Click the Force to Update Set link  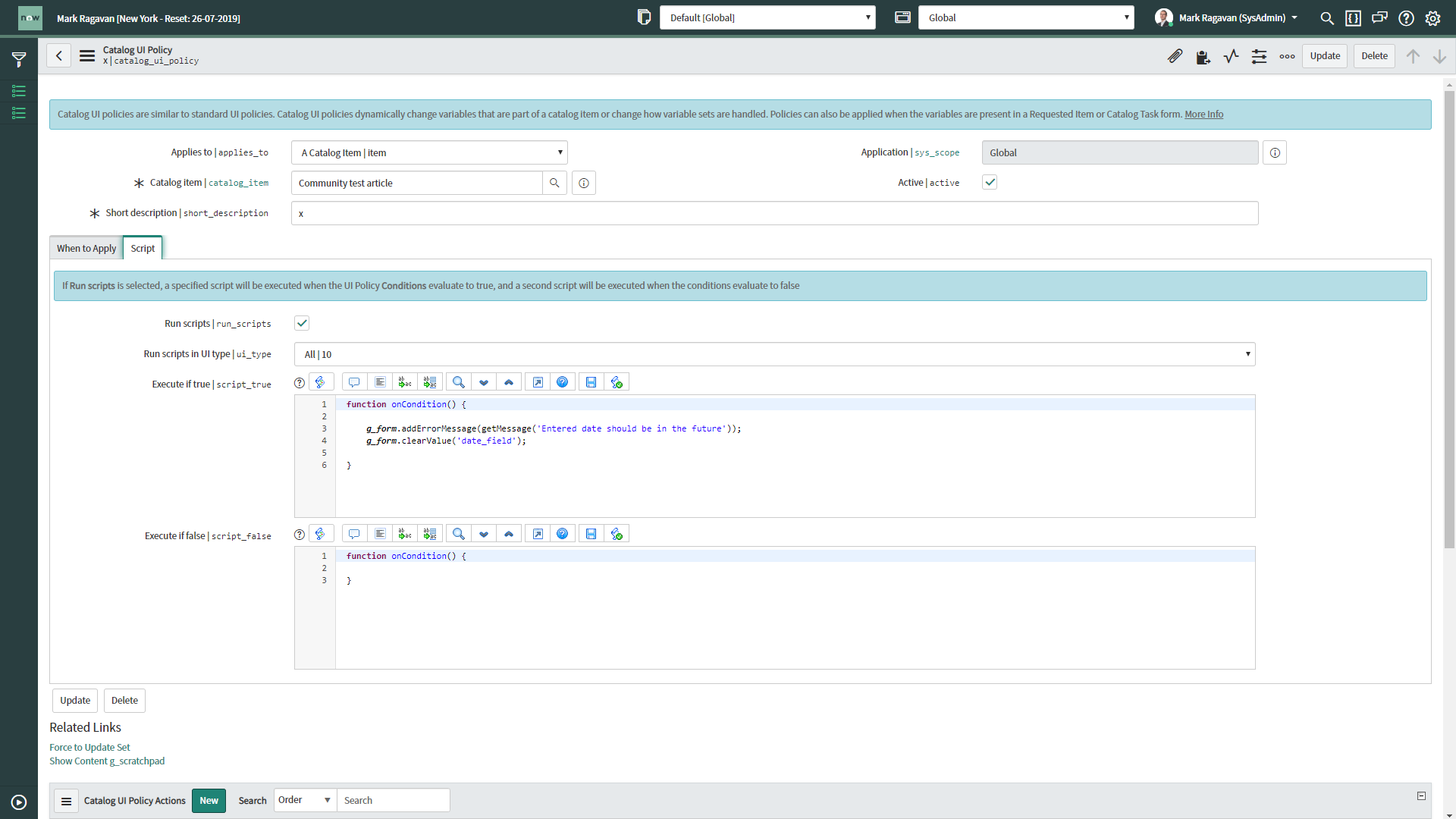89,747
